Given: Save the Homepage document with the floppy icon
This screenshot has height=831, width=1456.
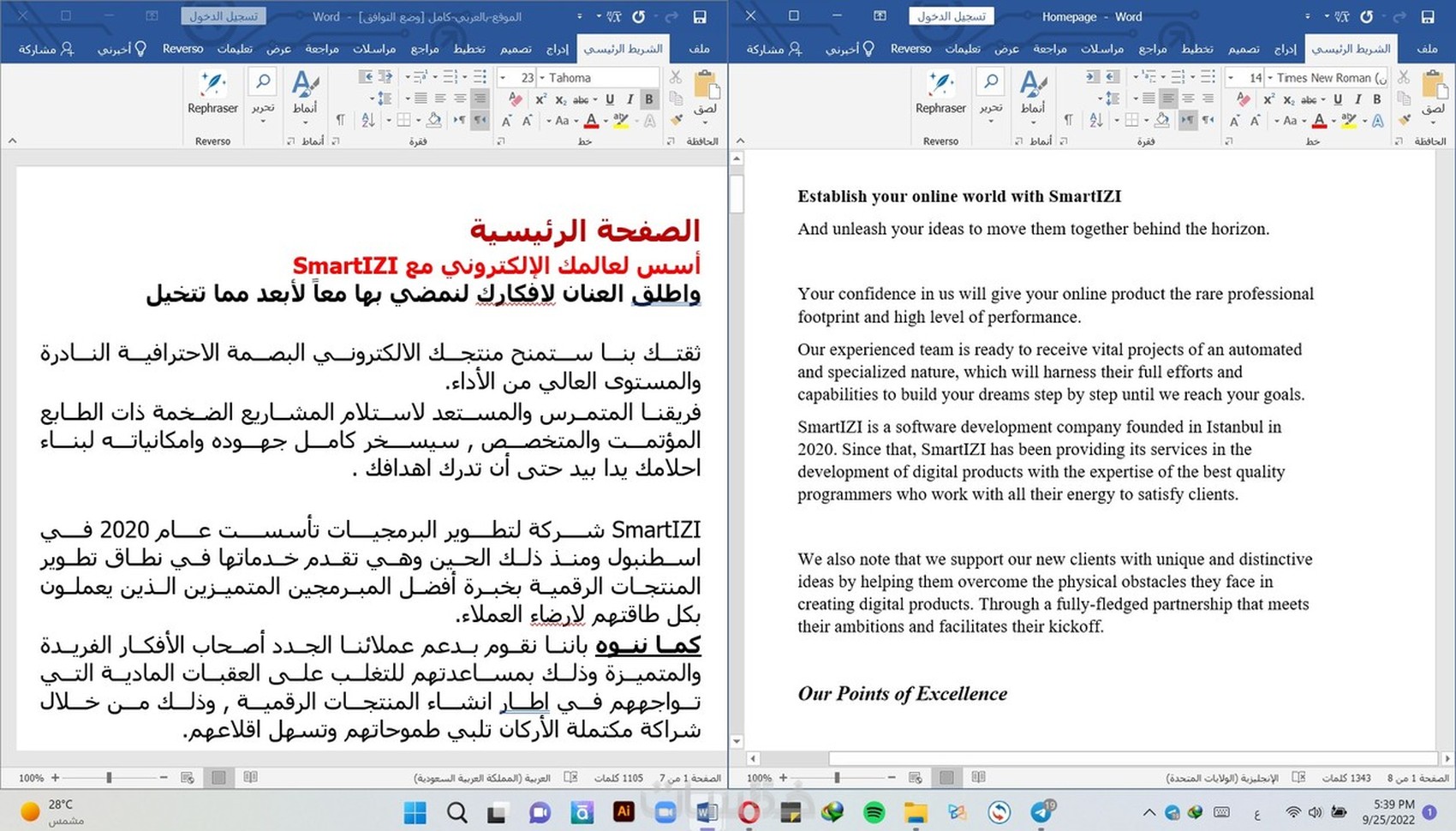Looking at the screenshot, I should [1427, 16].
